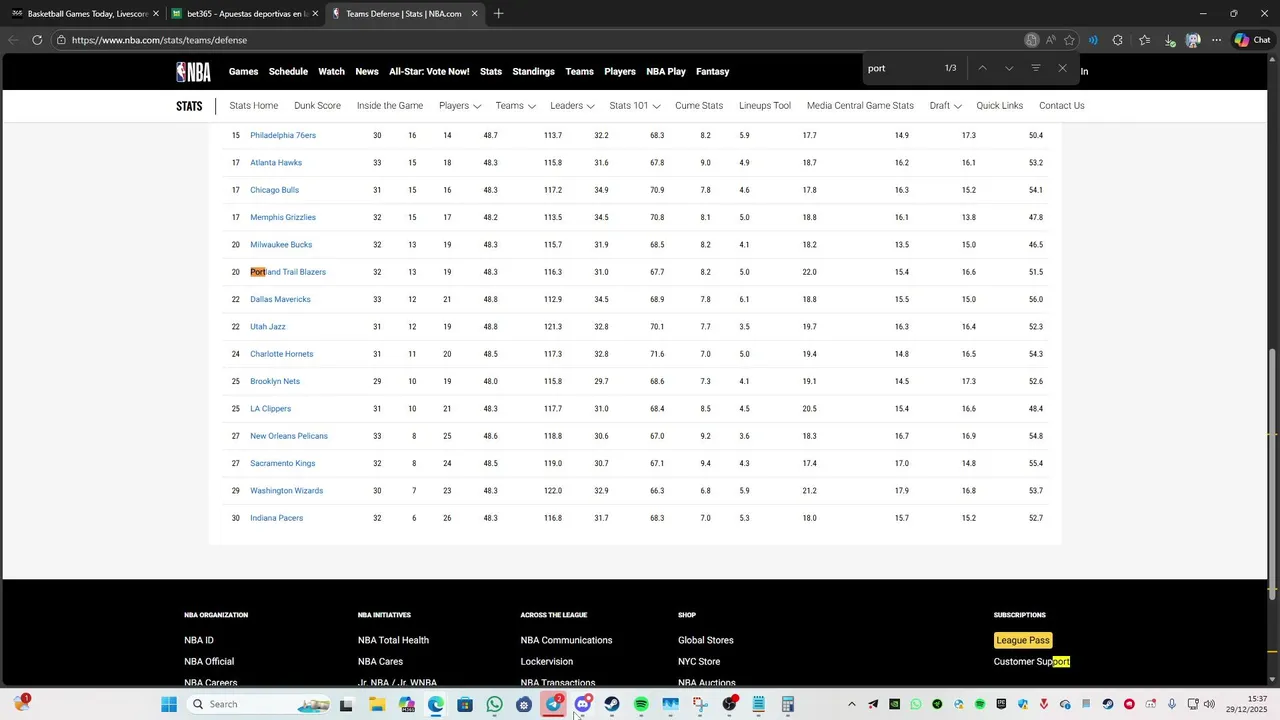Image resolution: width=1280 pixels, height=720 pixels.
Task: Click the read aloud icon in address bar
Action: (x=1050, y=40)
